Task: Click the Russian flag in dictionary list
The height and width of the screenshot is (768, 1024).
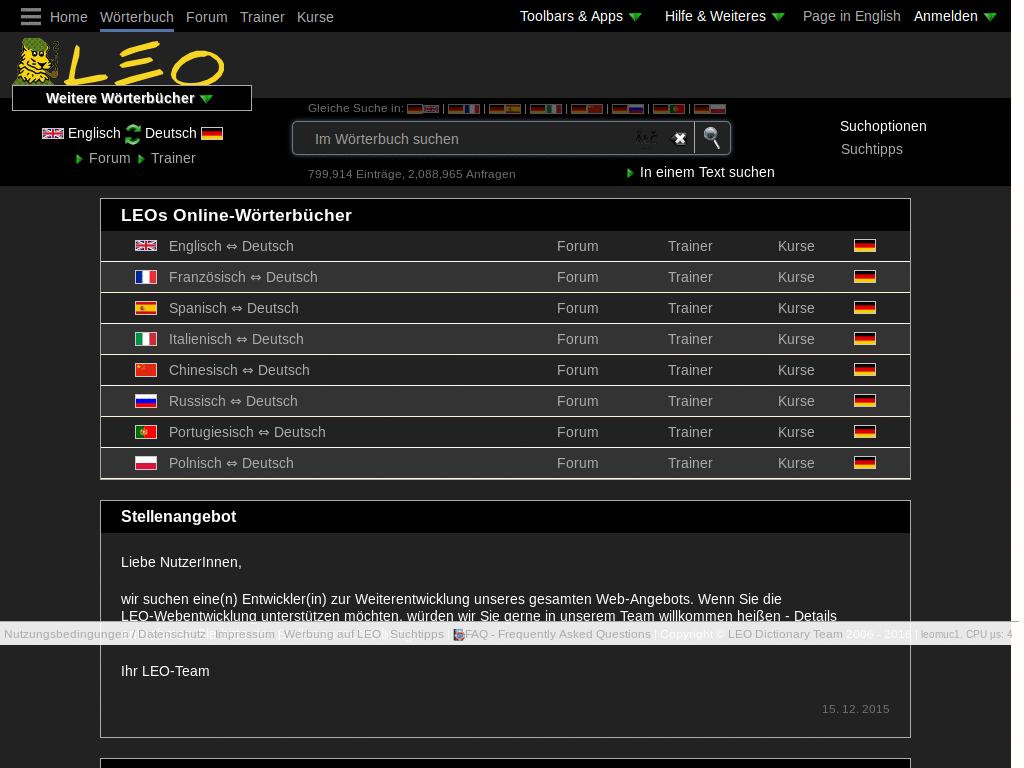Action: [146, 401]
